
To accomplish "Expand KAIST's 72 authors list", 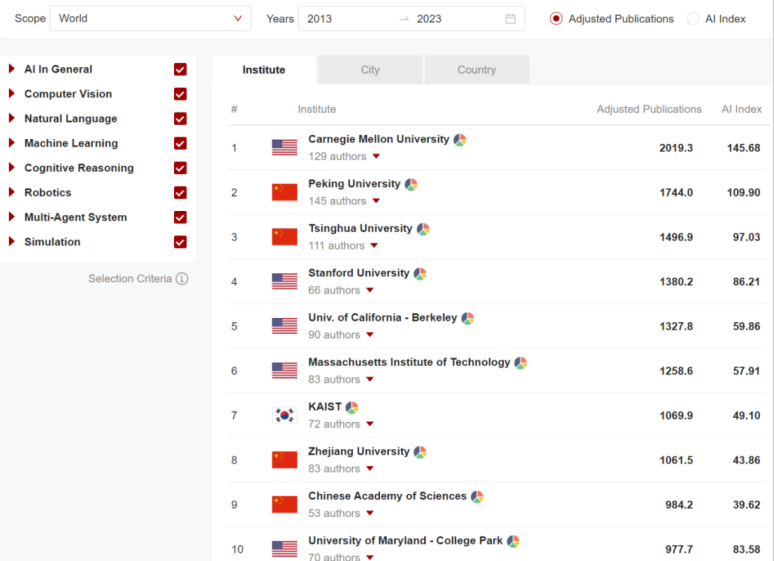I will [370, 424].
